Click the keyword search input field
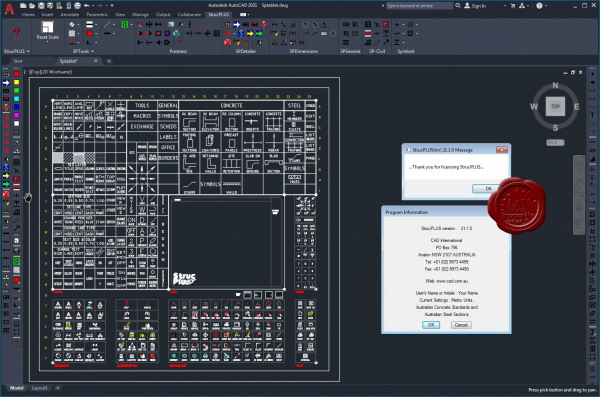Viewport: 600px width, 397px height. click(419, 5)
